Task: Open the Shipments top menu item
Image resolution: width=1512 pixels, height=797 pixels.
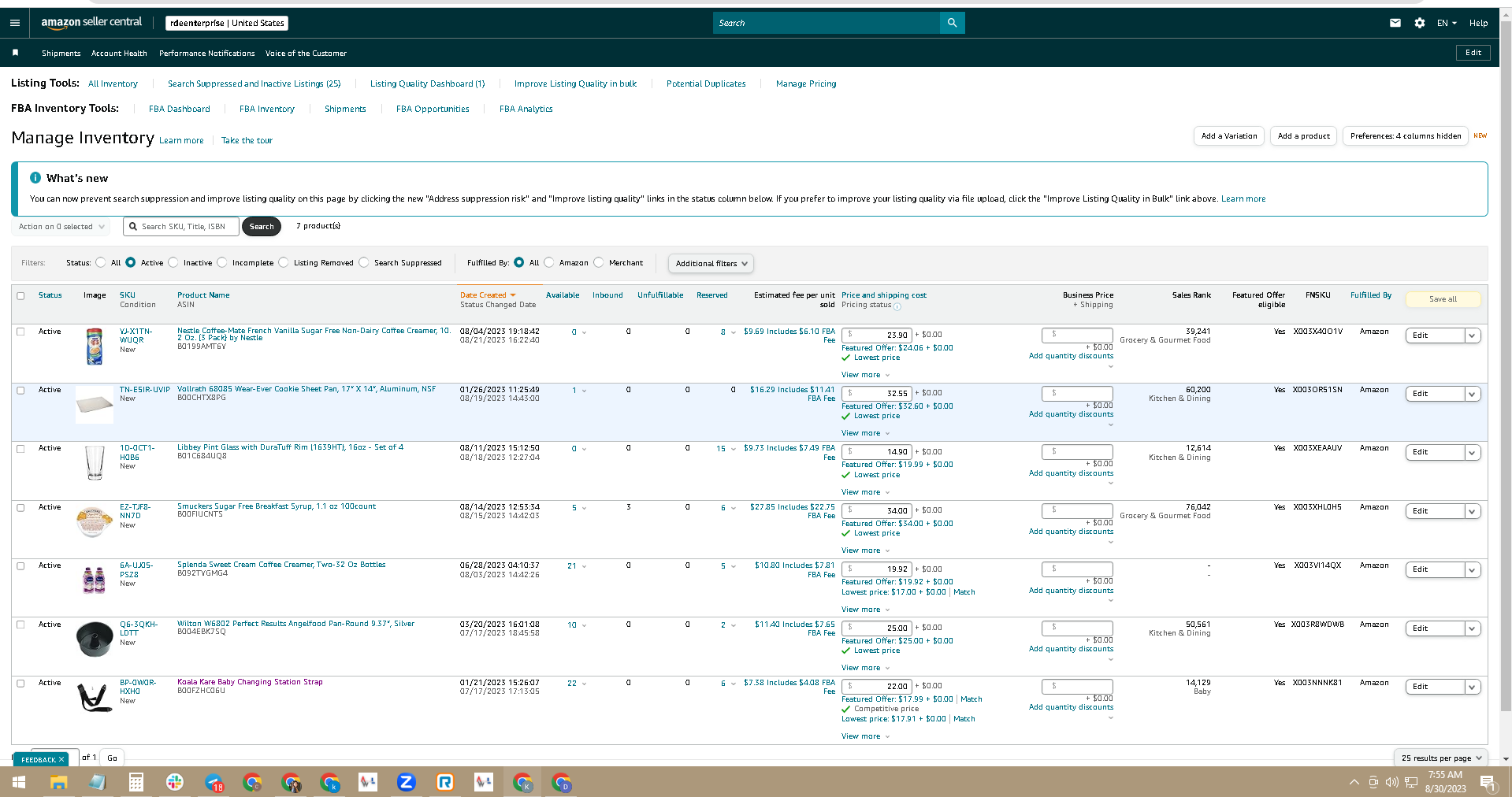Action: click(61, 53)
